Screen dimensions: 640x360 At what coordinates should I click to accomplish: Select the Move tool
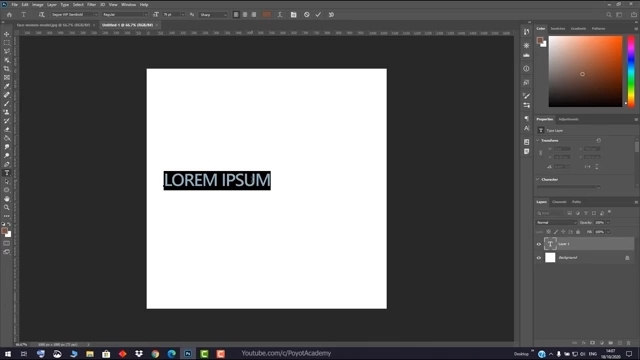(7, 34)
